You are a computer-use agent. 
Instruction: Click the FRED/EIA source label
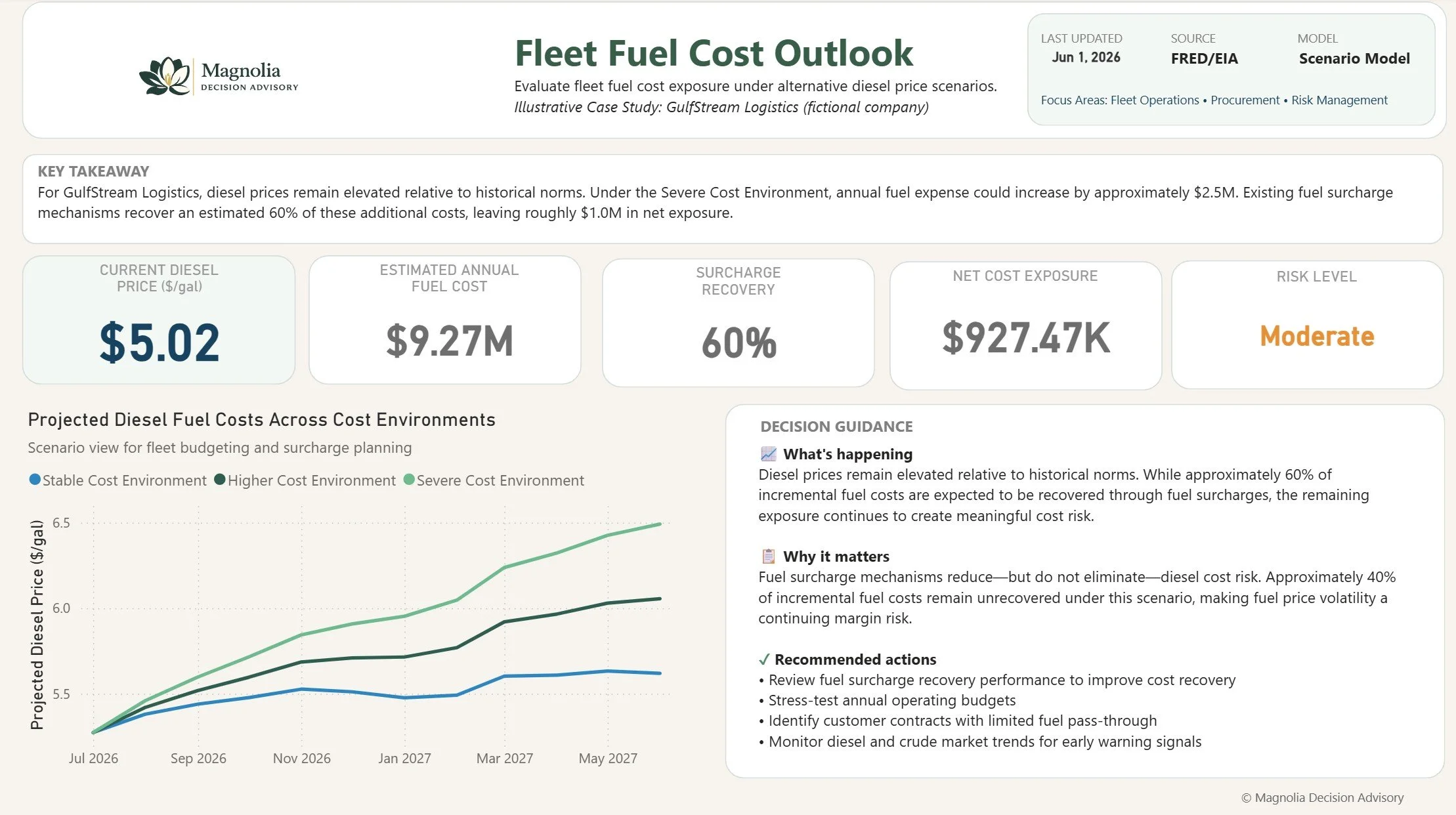[1204, 58]
